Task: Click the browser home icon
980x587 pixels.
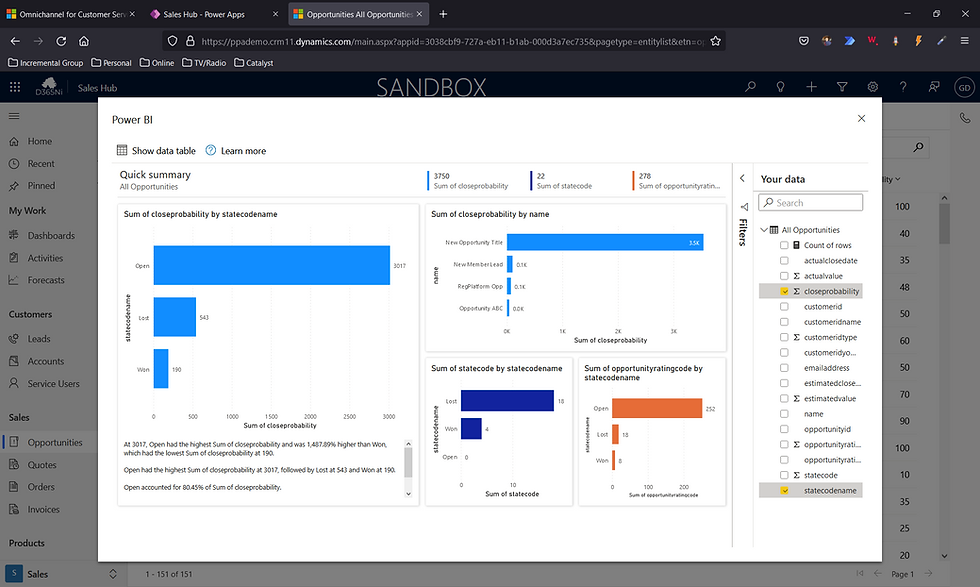Action: 84,41
